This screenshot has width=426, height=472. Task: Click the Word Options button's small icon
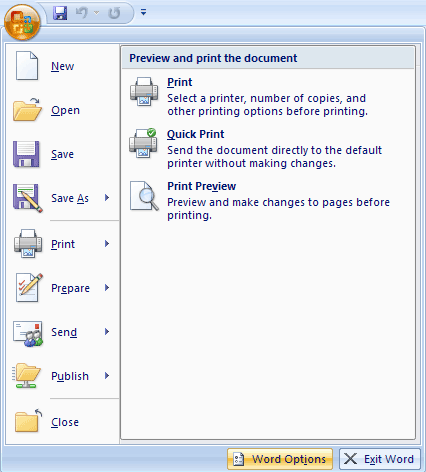[x=239, y=459]
